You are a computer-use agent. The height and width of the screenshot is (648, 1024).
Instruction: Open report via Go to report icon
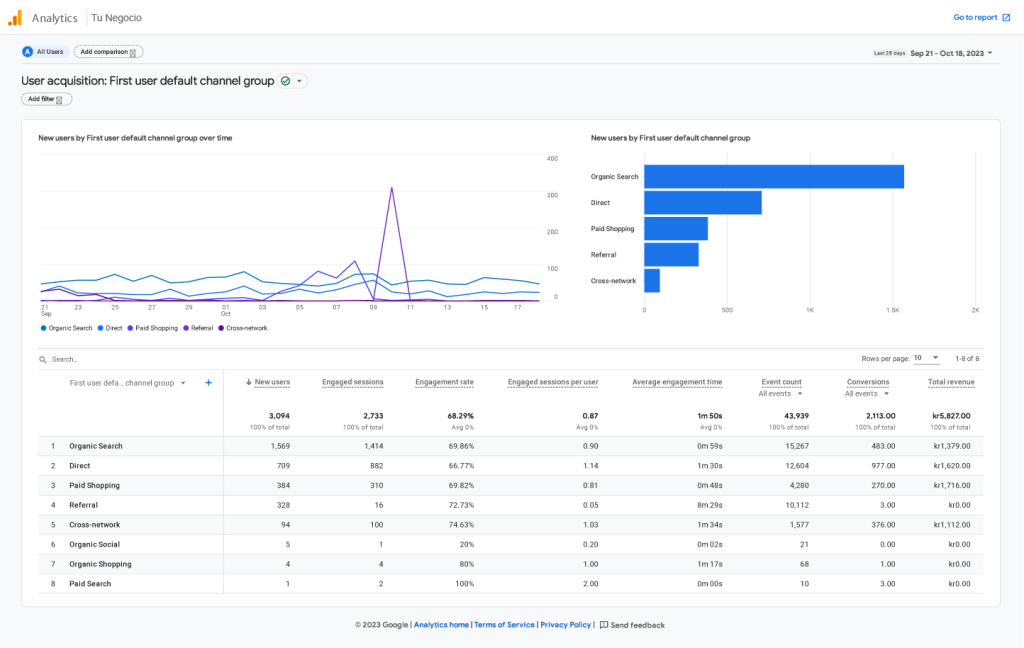click(1006, 17)
